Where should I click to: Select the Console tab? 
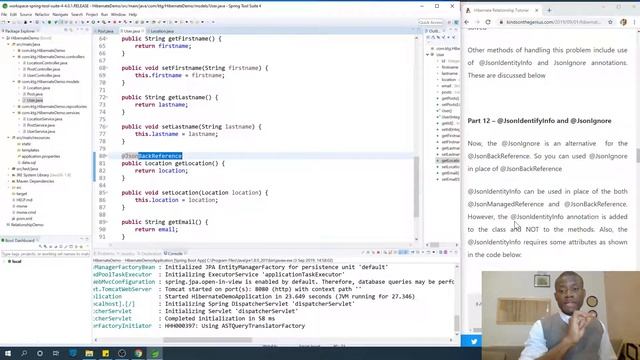175,253
